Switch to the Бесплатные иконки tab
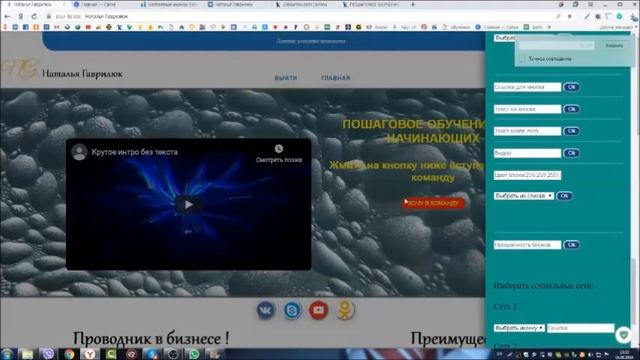 click(171, 4)
